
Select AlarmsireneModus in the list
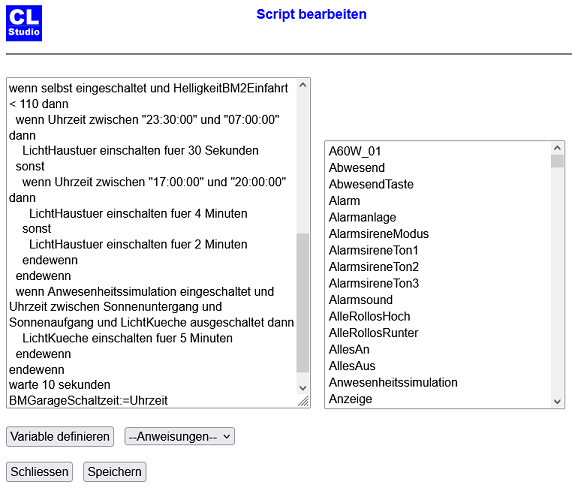coord(379,234)
